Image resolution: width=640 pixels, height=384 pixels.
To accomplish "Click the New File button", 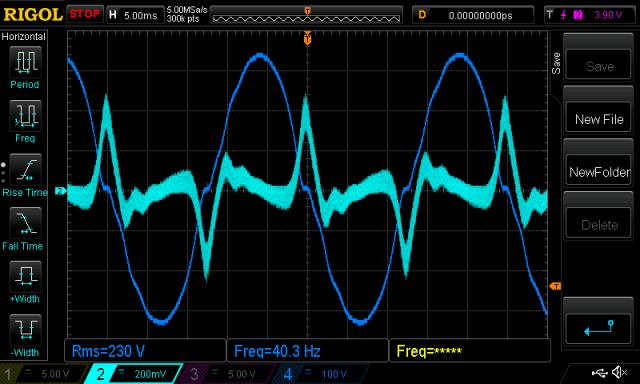I will point(599,119).
